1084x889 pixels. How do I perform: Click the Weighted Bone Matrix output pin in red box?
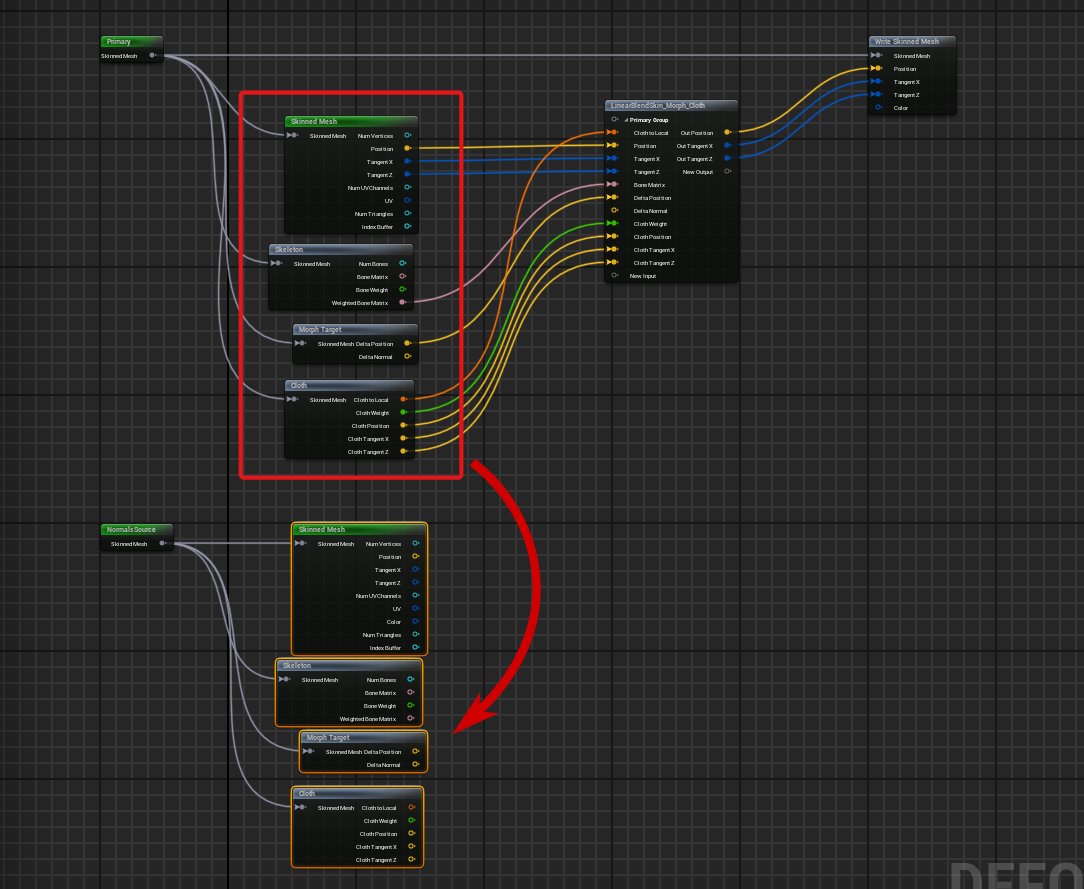(402, 302)
